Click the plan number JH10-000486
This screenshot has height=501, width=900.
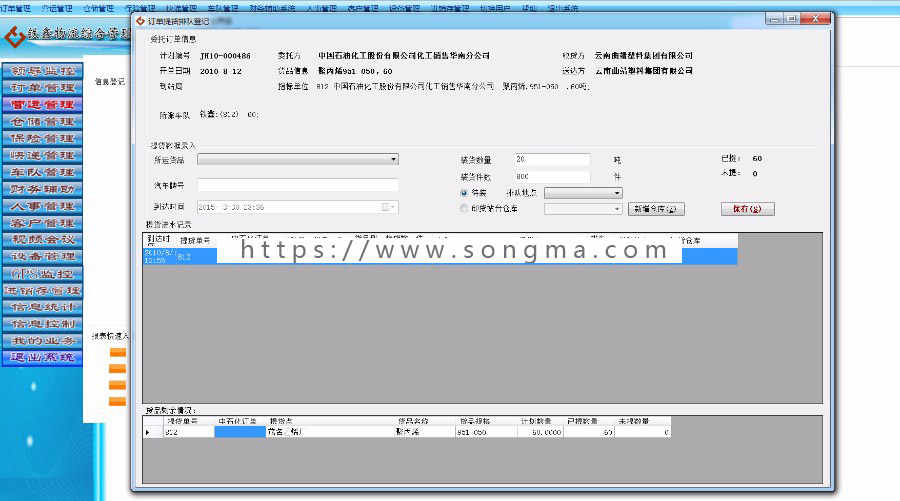(225, 56)
